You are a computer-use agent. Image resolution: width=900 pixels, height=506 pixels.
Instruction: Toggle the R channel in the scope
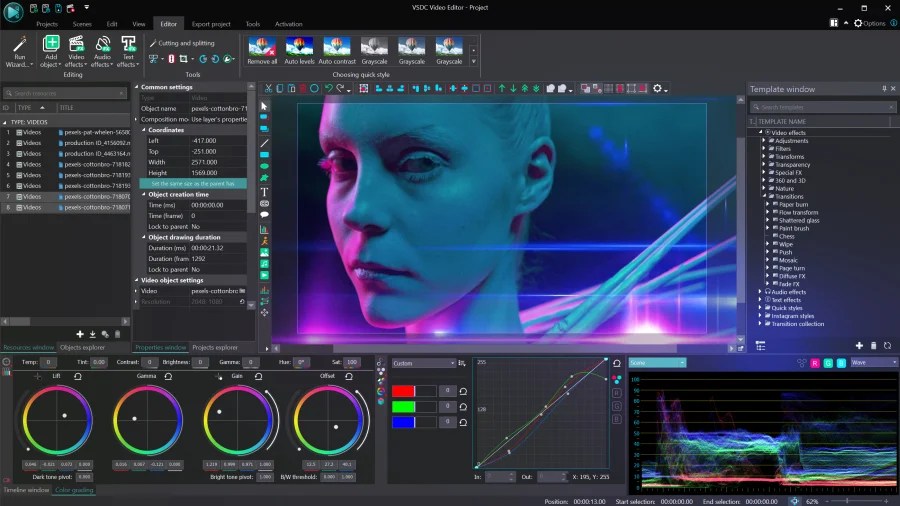coord(816,363)
